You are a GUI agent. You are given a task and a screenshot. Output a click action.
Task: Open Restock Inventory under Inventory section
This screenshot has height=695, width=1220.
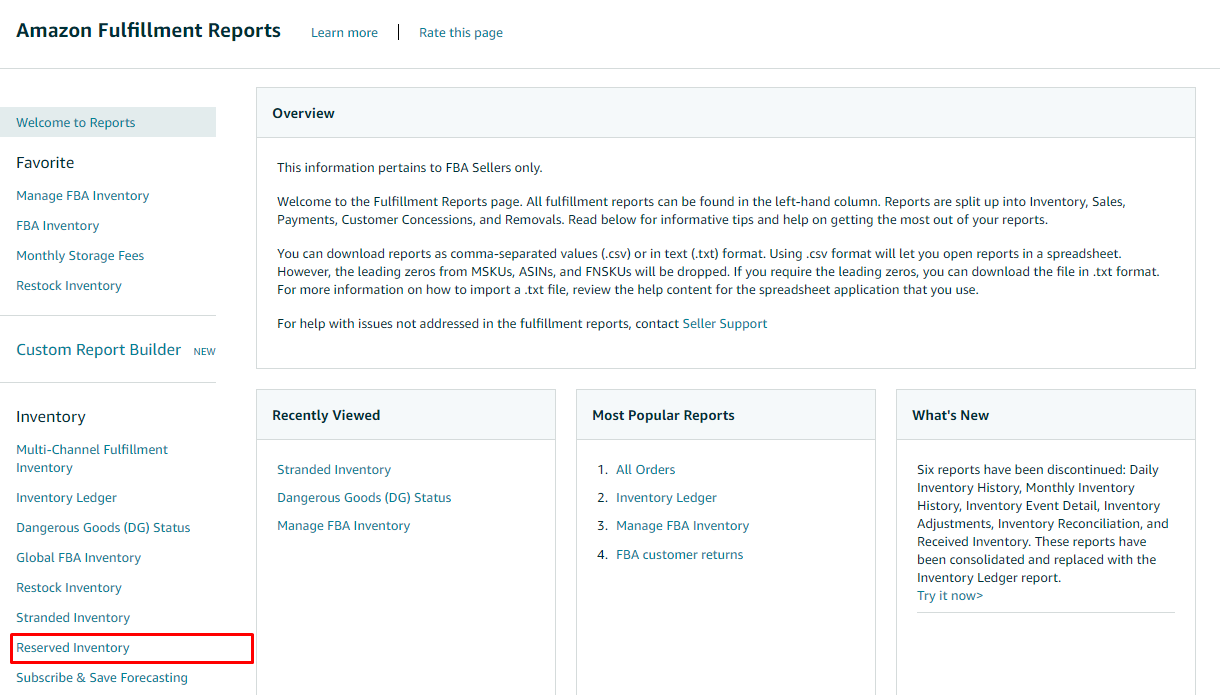[x=69, y=588]
